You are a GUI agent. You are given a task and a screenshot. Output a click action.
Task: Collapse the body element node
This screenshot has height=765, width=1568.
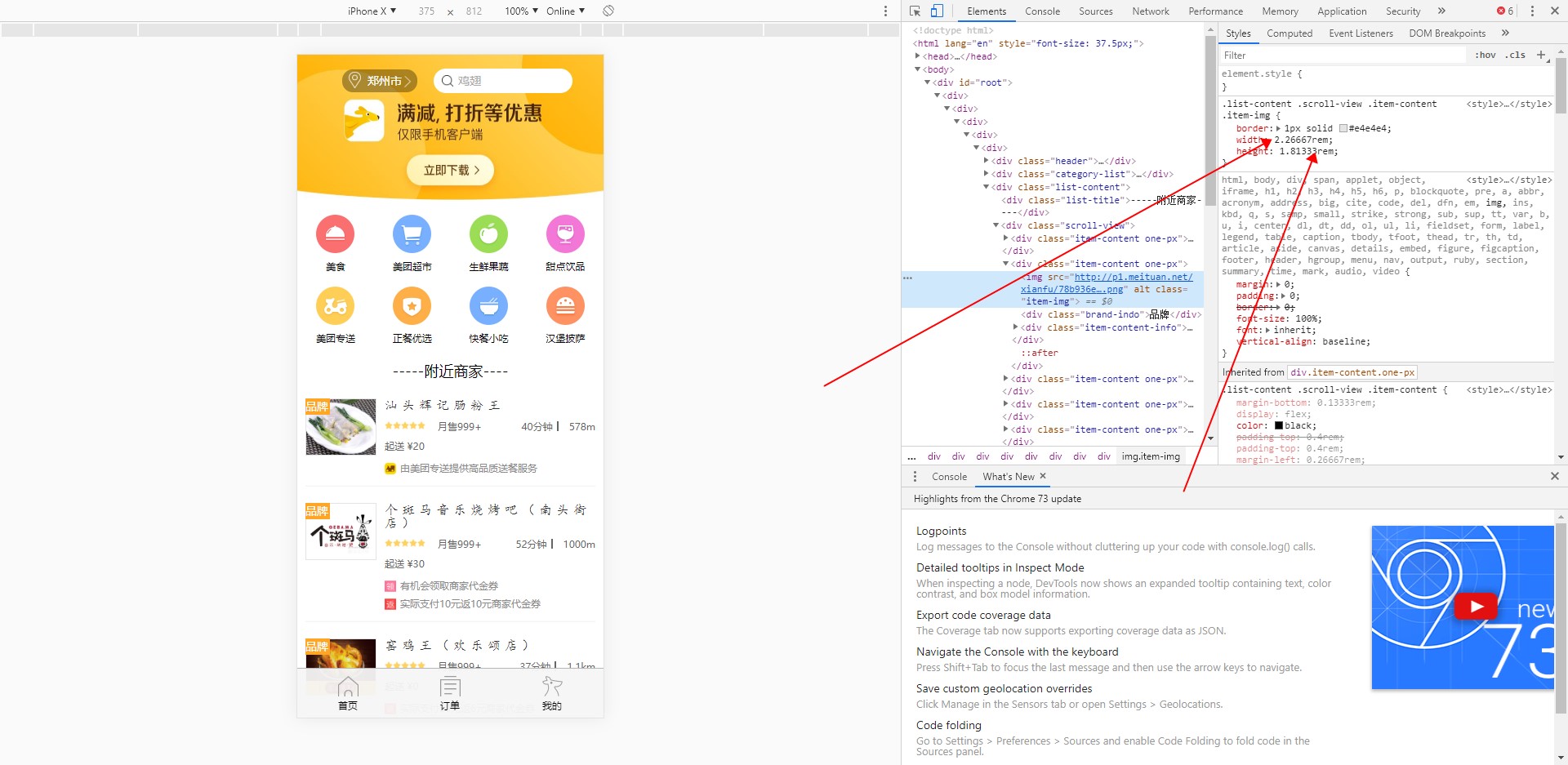(917, 69)
